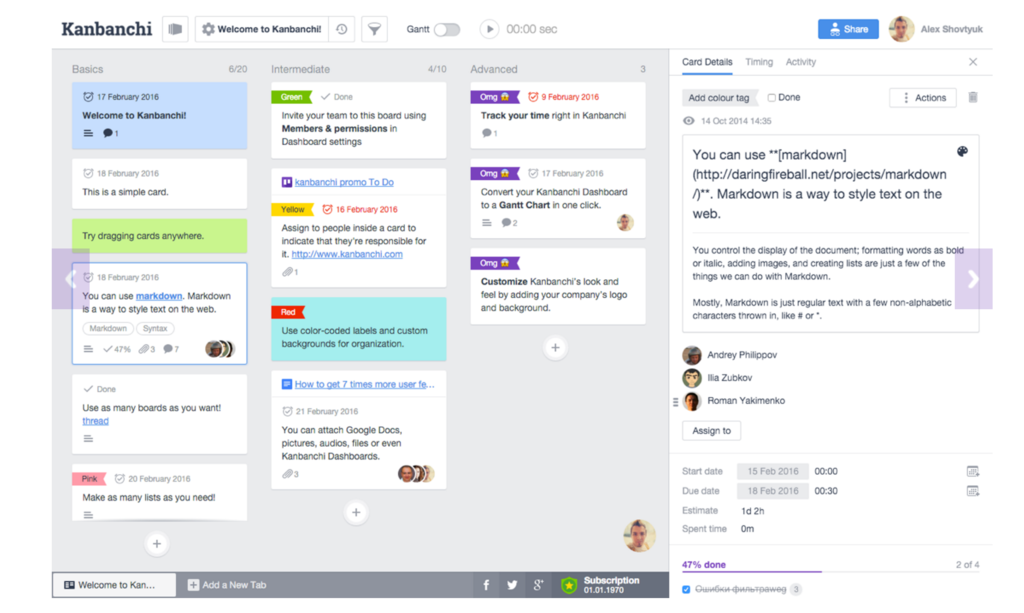Click drag handle beside Roman Yakimenko

675,402
